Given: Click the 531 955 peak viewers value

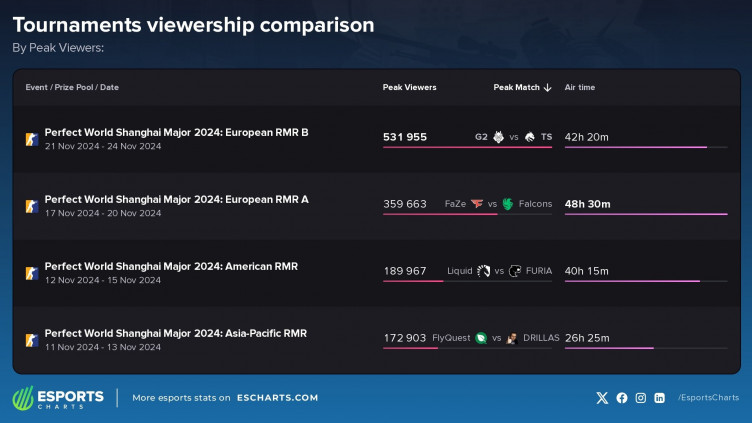Looking at the screenshot, I should (405, 137).
